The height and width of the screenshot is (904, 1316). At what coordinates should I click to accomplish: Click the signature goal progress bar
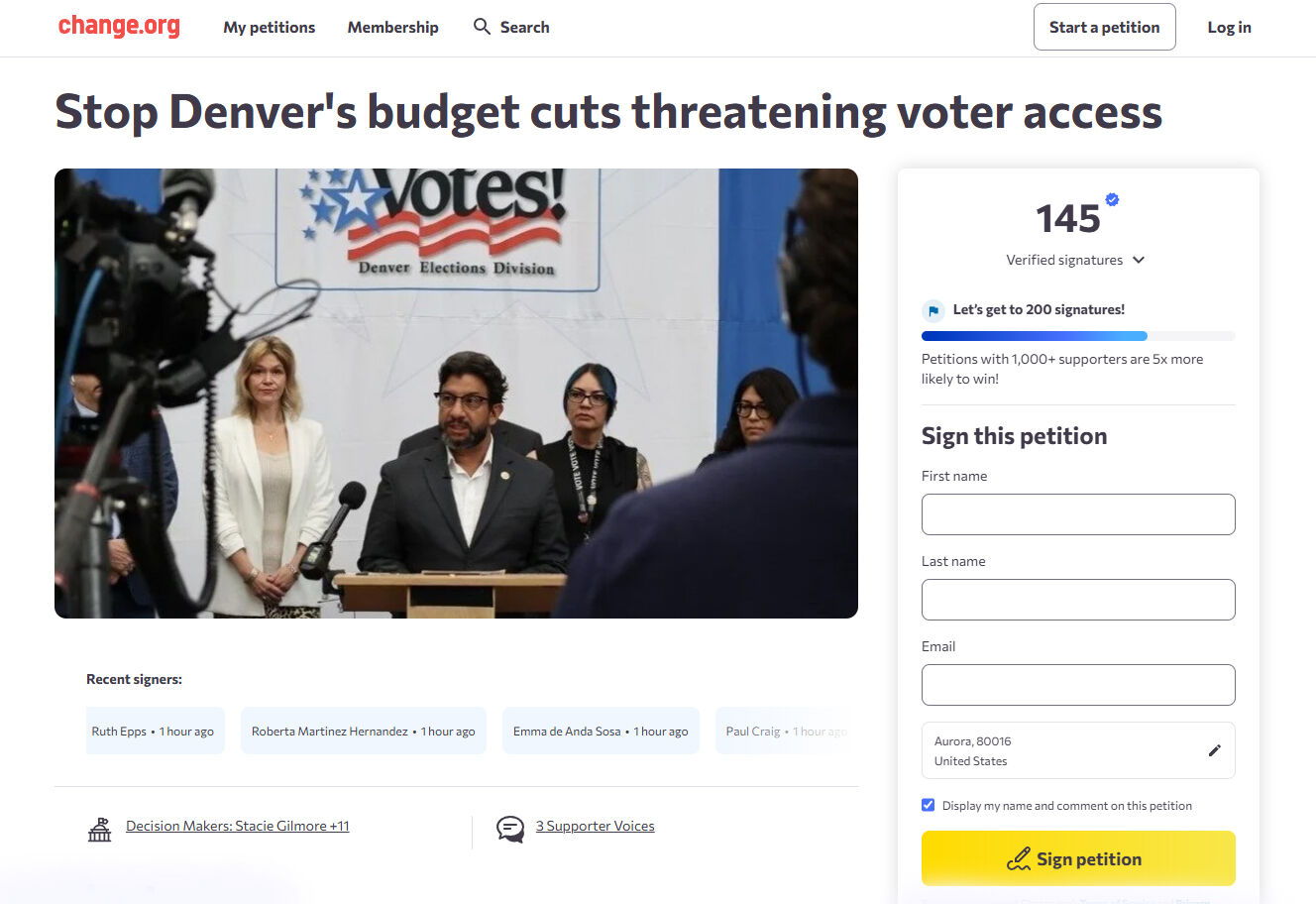1078,336
